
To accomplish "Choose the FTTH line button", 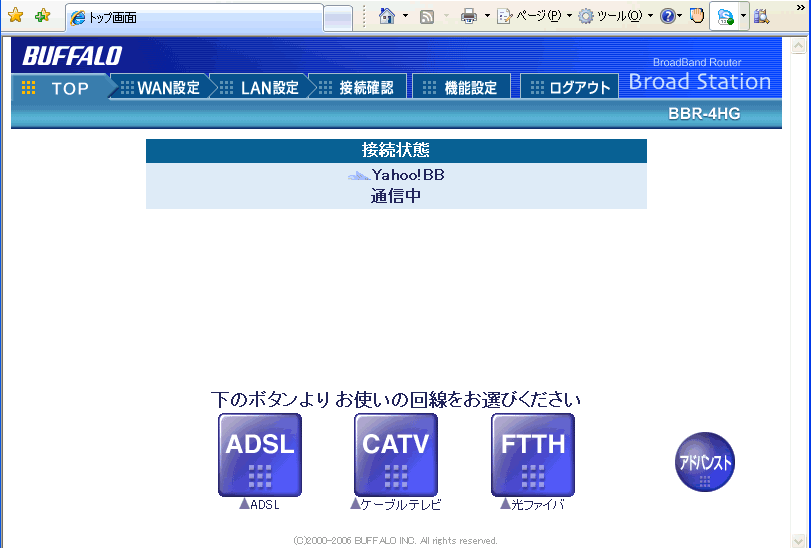I will [x=533, y=455].
